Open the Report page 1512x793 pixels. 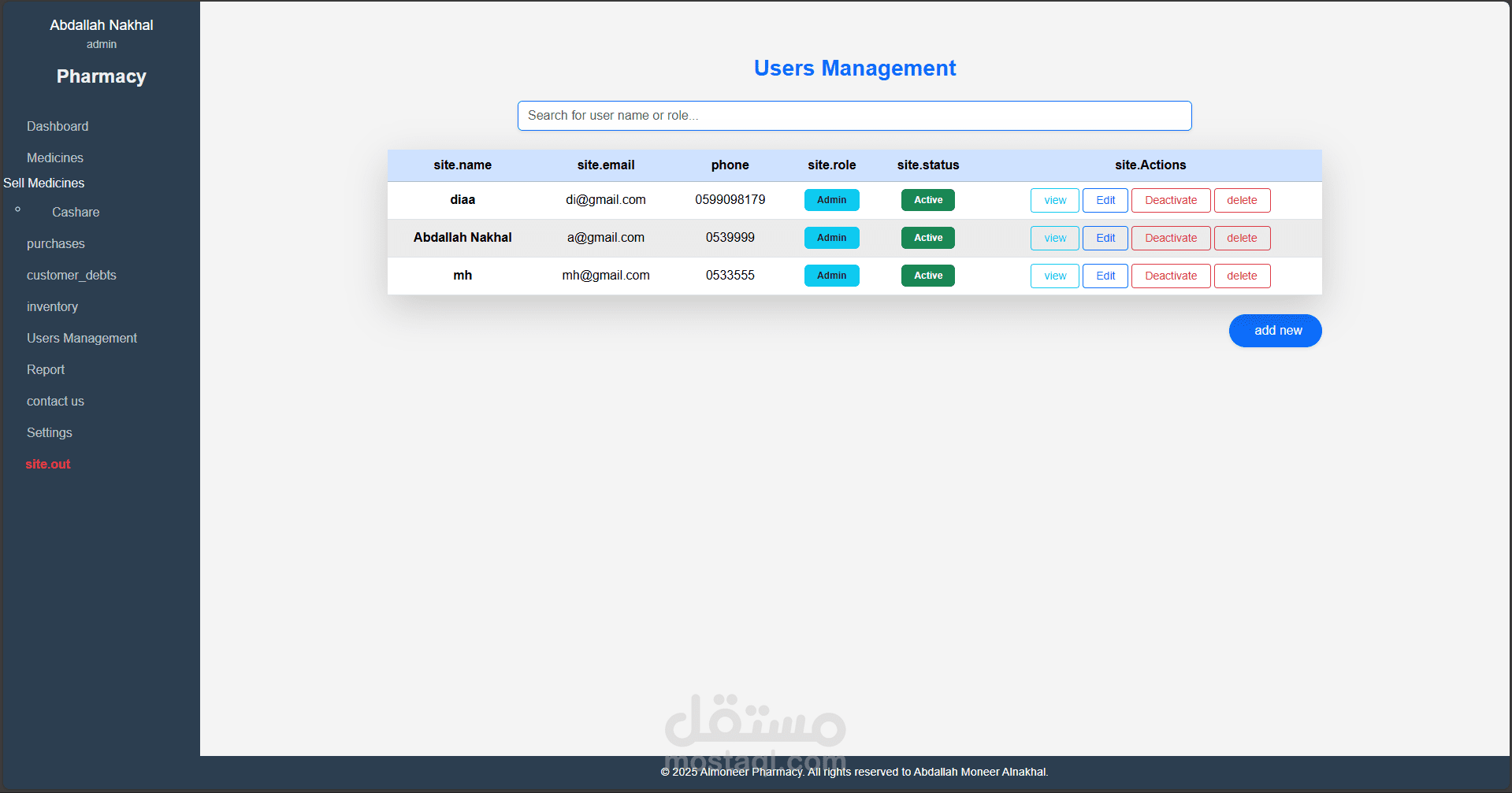pyautogui.click(x=46, y=369)
